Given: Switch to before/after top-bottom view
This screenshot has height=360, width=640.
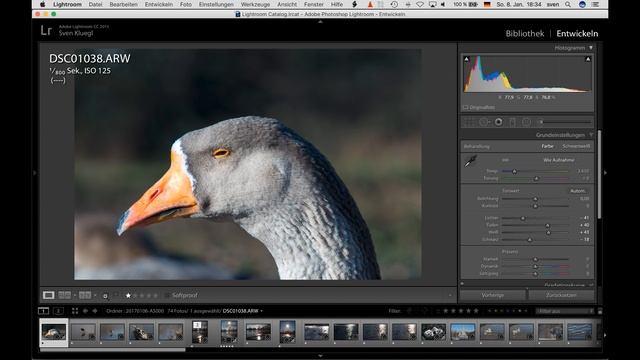Looking at the screenshot, I should tap(85, 295).
